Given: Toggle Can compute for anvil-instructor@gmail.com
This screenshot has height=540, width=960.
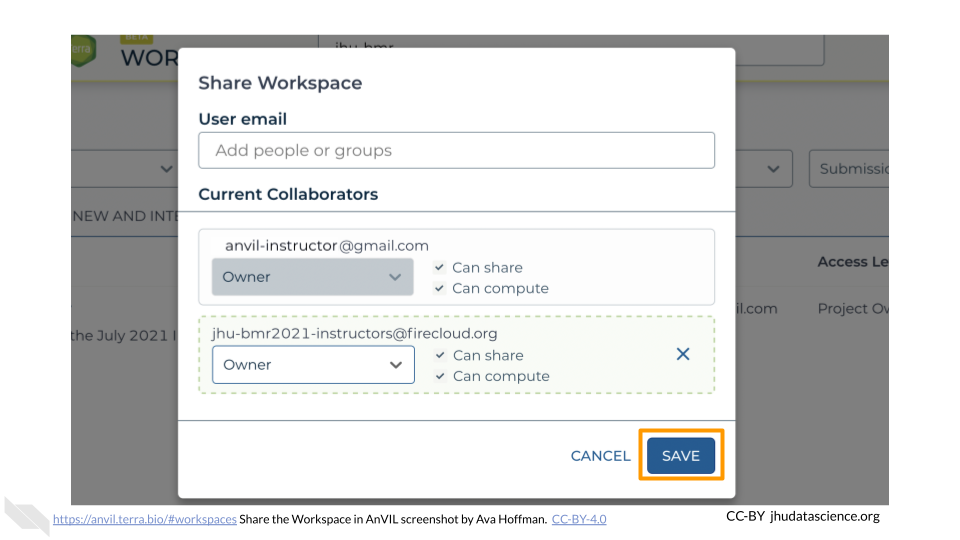Looking at the screenshot, I should [x=439, y=289].
